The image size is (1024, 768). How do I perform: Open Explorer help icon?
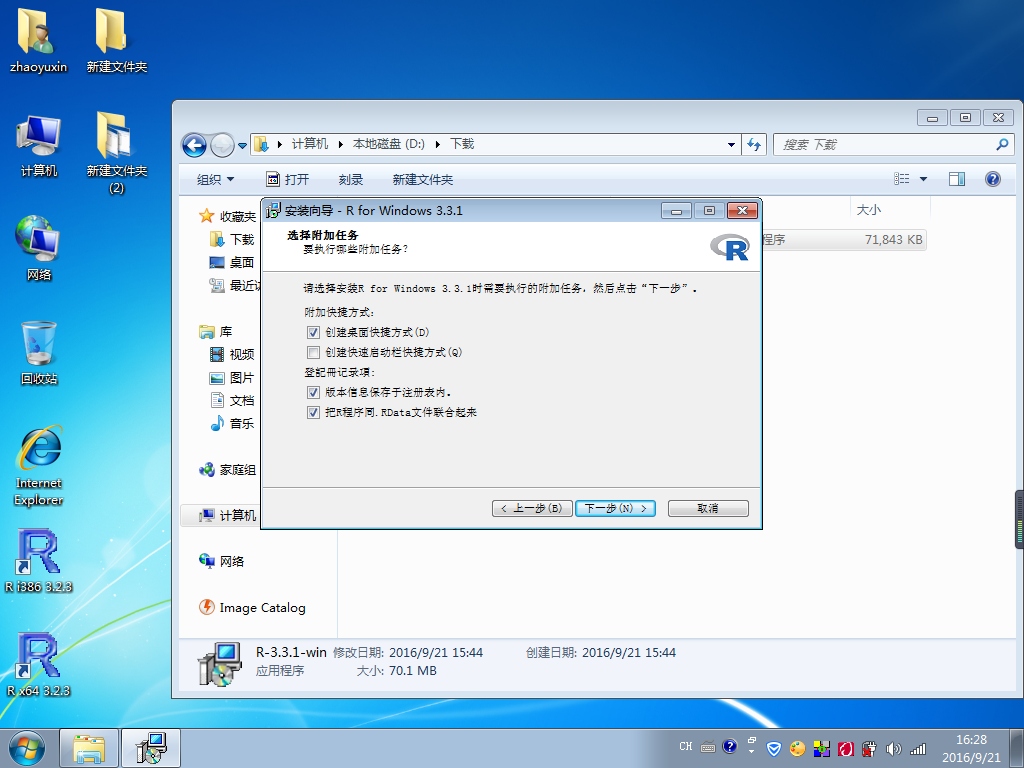pyautogui.click(x=993, y=179)
